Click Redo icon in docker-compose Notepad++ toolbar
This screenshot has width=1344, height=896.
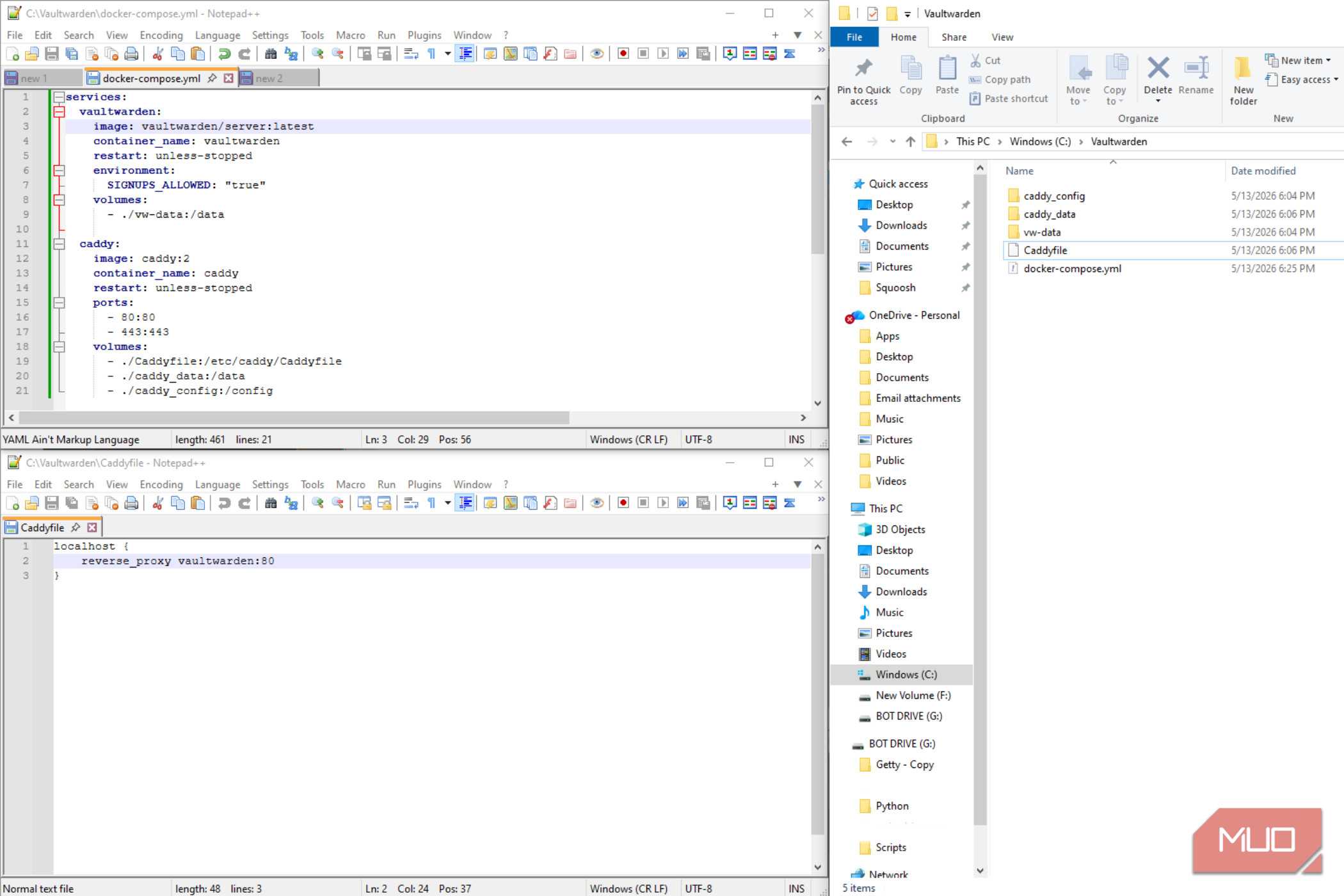click(244, 54)
